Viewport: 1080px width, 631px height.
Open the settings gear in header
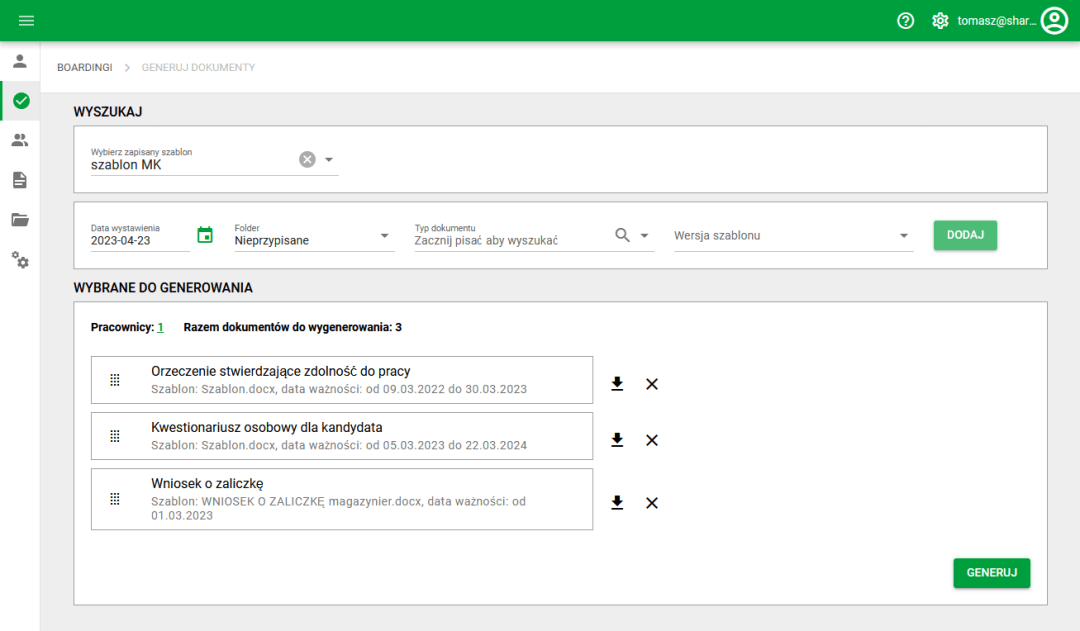939,21
